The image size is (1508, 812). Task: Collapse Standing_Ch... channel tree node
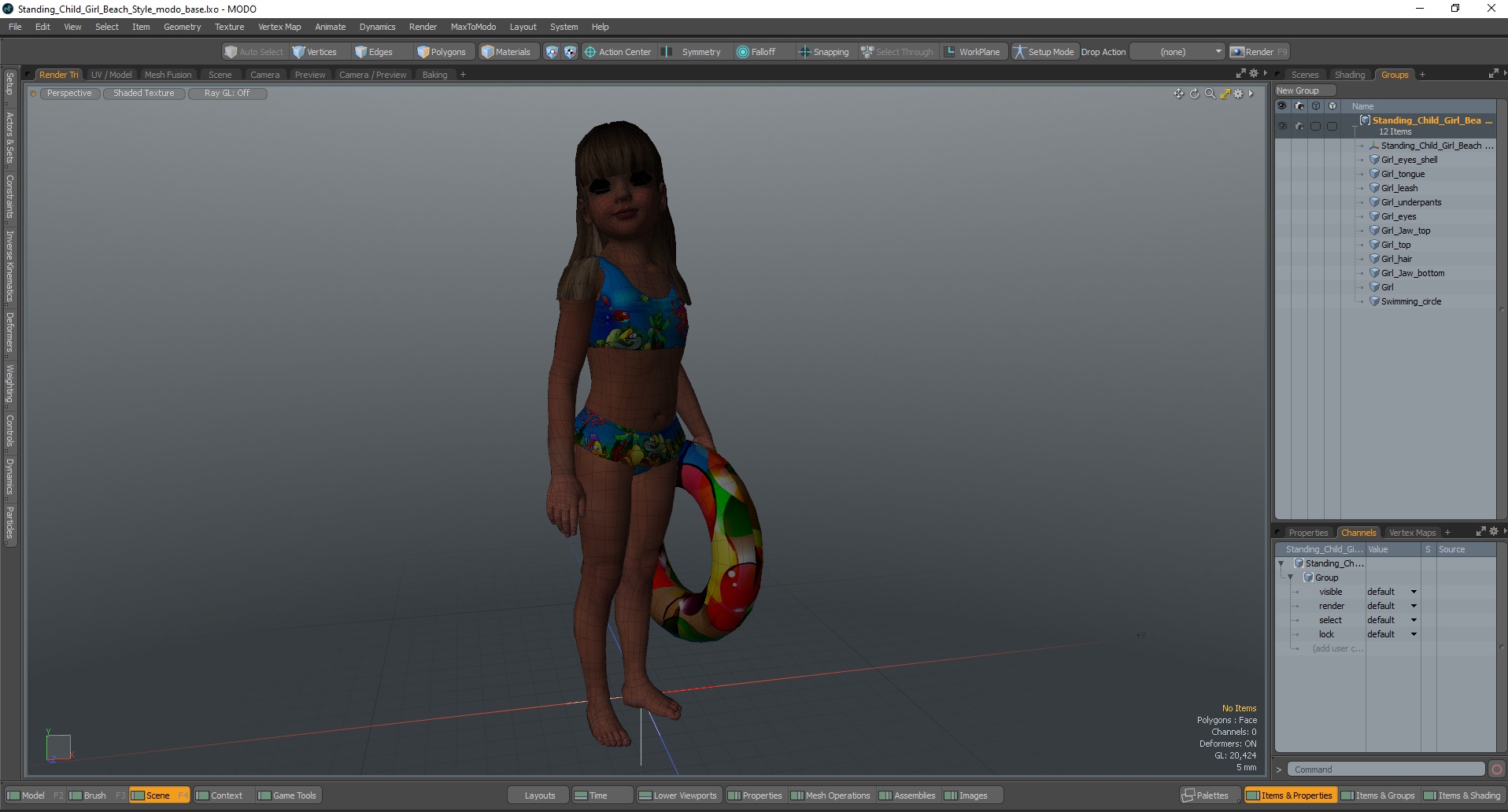[1281, 563]
